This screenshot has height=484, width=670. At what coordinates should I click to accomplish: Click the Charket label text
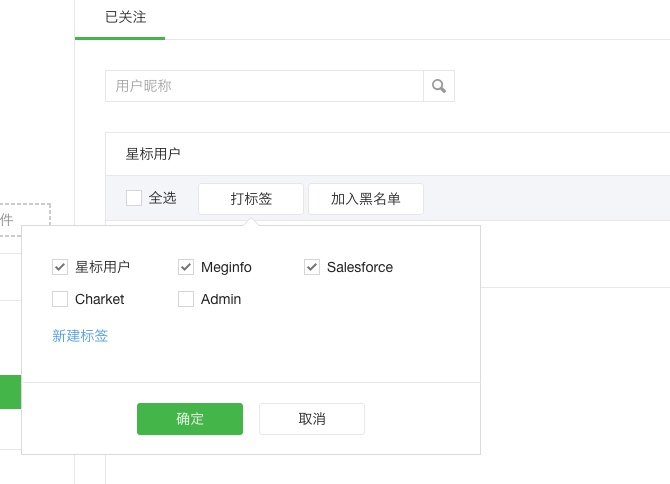point(100,299)
